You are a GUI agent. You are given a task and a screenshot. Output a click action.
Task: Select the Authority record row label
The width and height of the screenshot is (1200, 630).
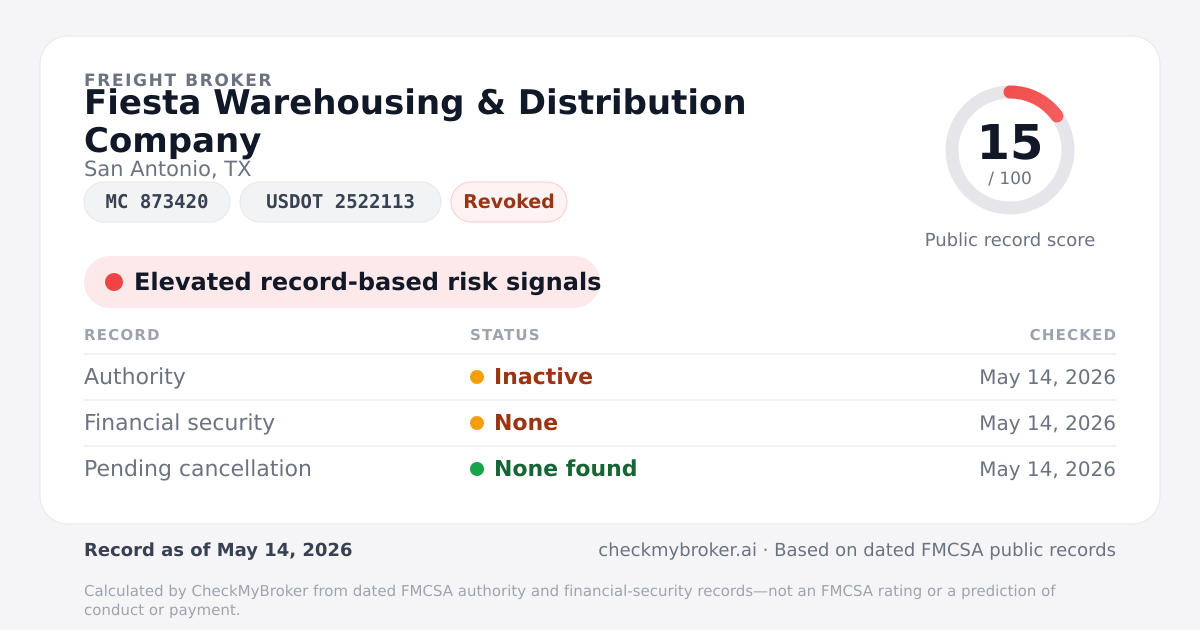pyautogui.click(x=135, y=377)
